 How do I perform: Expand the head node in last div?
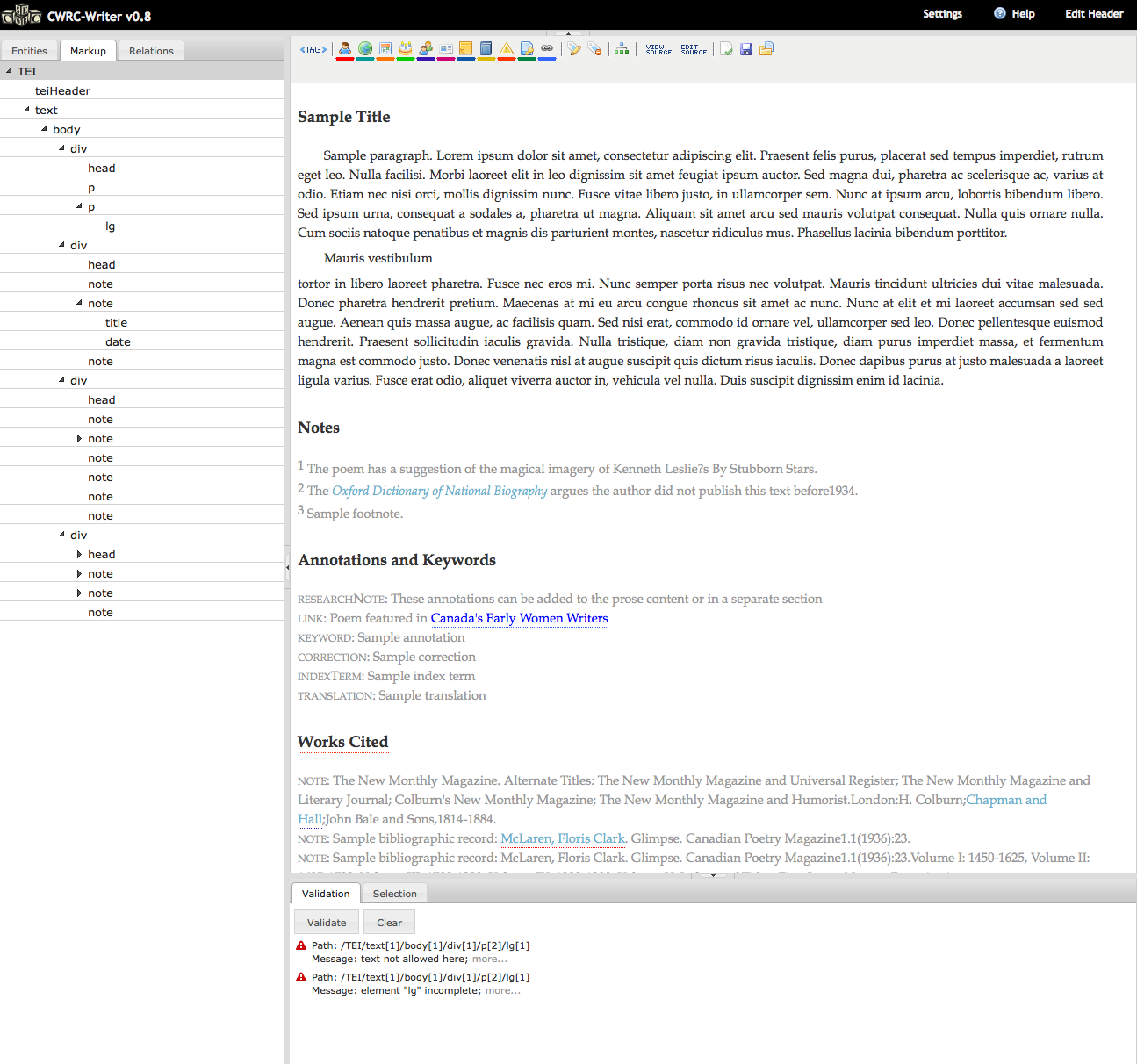pos(79,554)
